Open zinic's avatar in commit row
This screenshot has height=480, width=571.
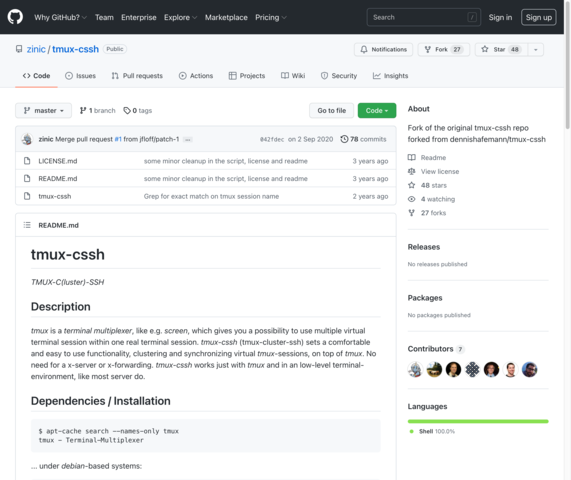(27, 139)
